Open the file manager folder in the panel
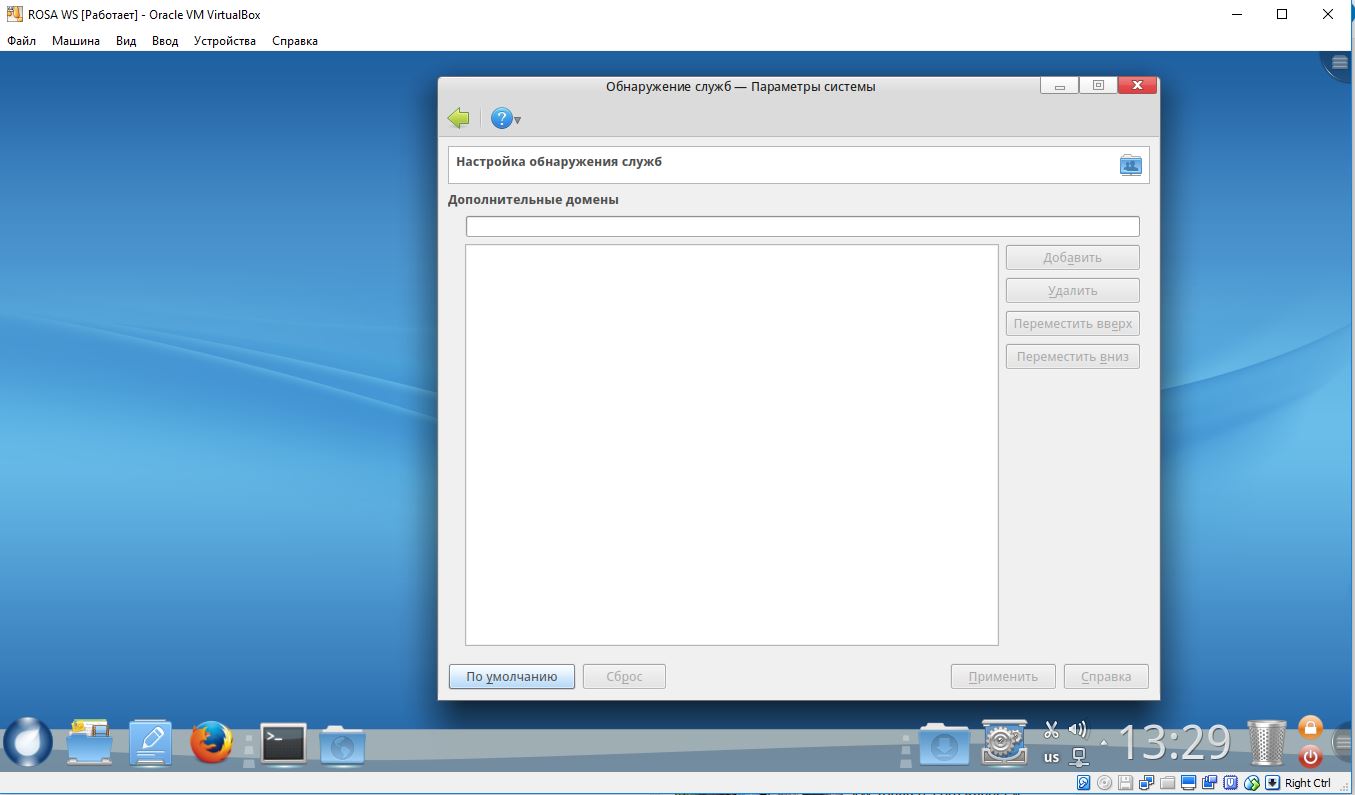1355x795 pixels. pyautogui.click(x=89, y=743)
